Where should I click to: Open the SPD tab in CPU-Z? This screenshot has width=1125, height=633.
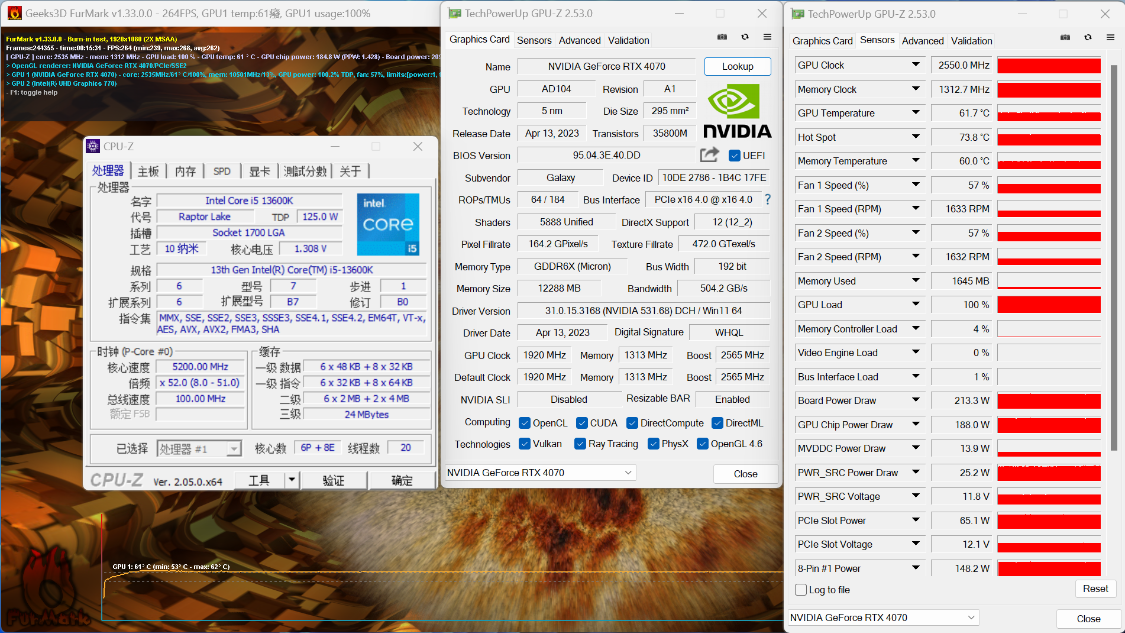click(x=222, y=171)
